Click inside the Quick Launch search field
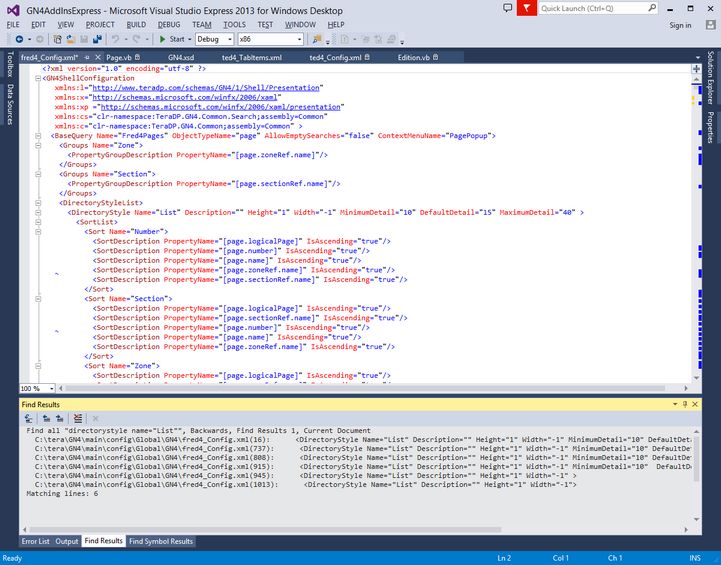The height and width of the screenshot is (565, 721). 593,8
